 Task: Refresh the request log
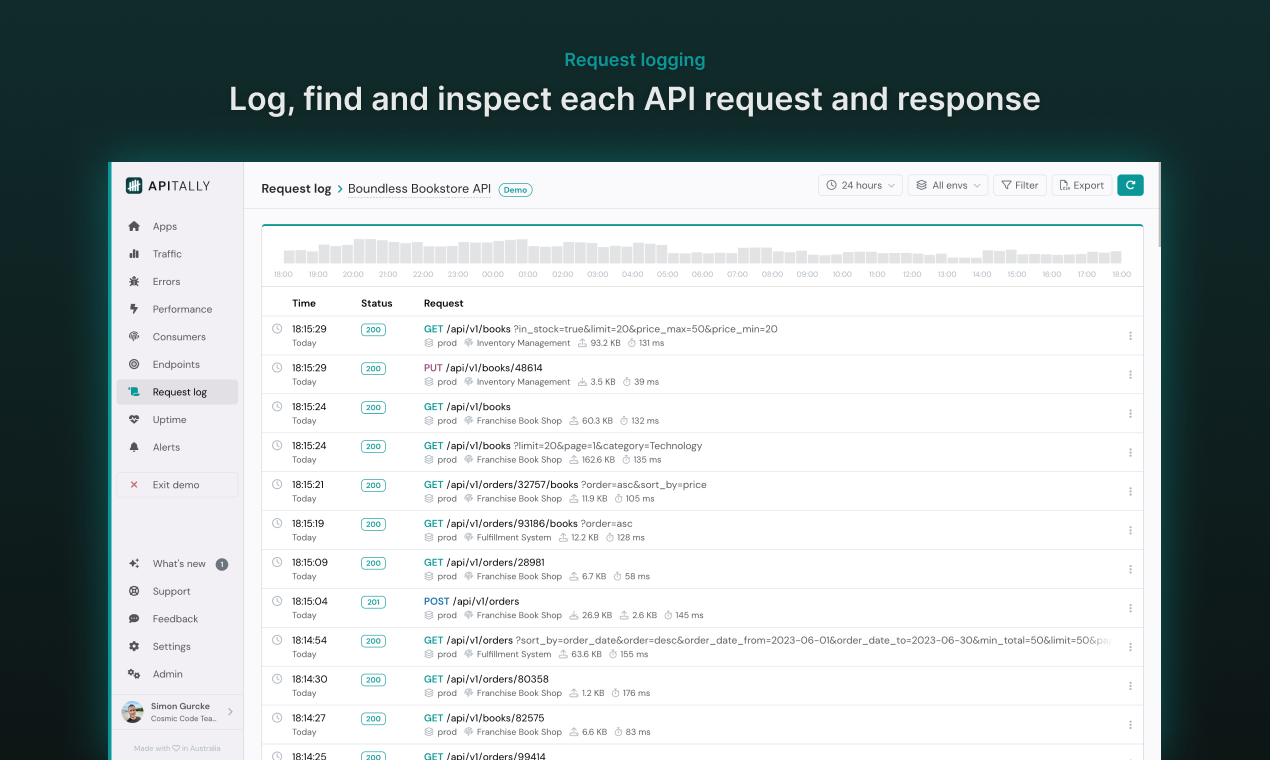tap(1130, 185)
